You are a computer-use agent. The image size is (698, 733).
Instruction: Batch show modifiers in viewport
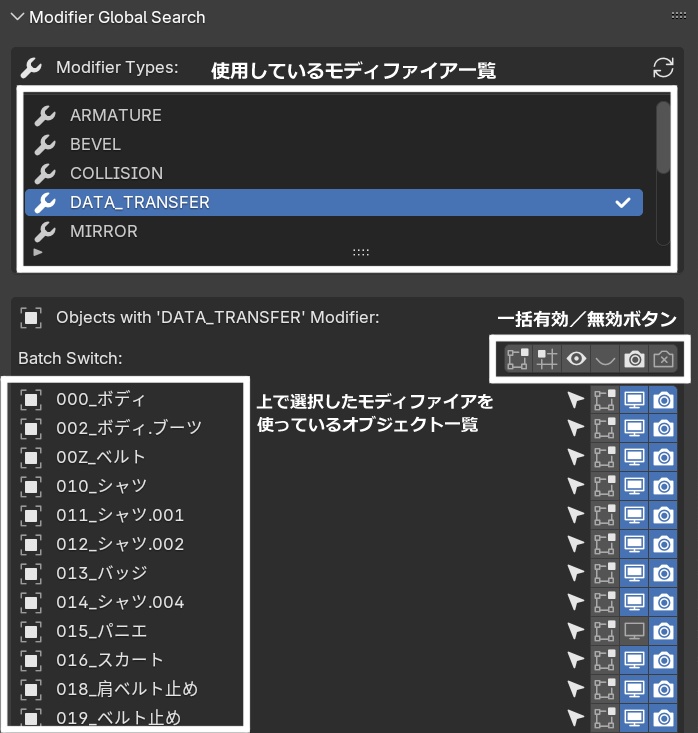(576, 359)
